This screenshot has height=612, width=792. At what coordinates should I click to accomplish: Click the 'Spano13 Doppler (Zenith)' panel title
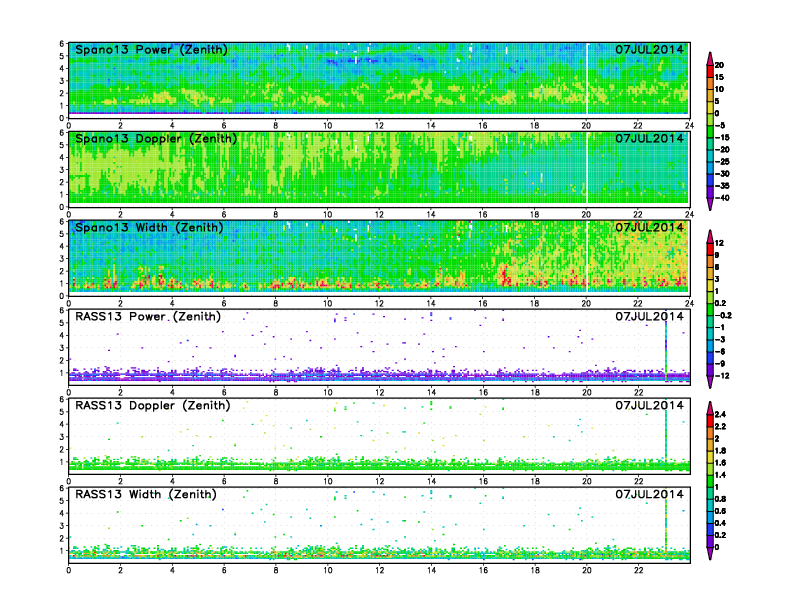click(156, 138)
